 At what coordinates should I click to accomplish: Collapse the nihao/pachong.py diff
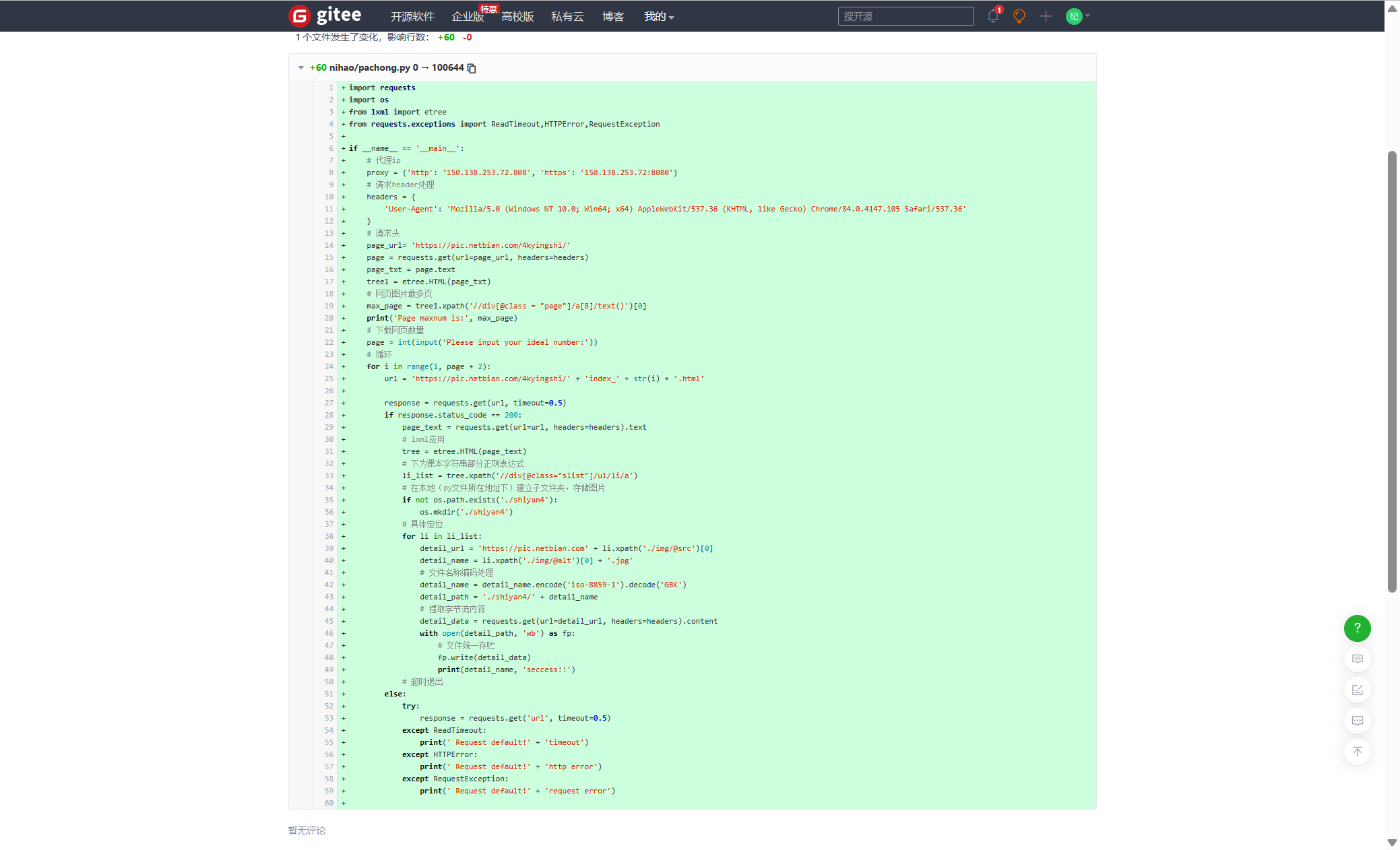(300, 67)
